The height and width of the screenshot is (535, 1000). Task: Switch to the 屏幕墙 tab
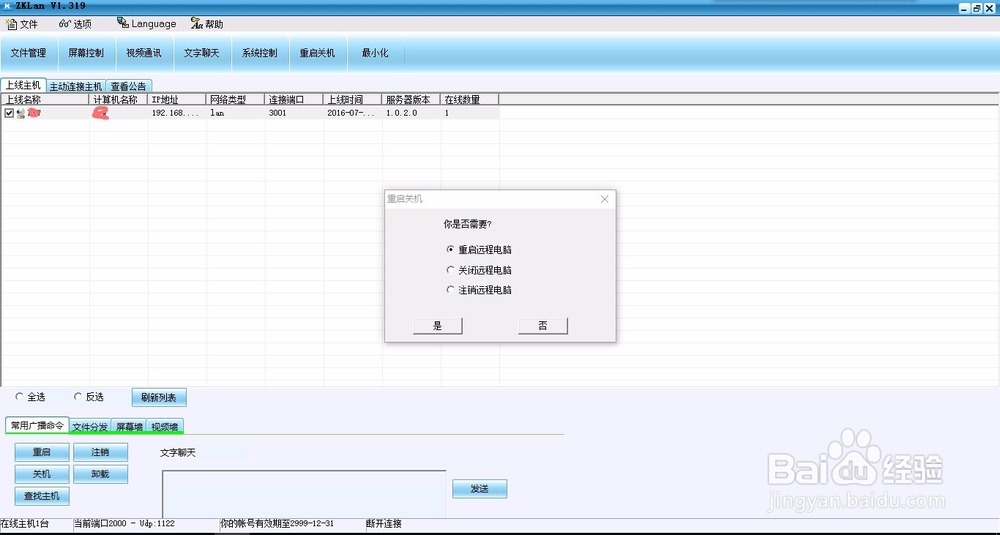click(x=129, y=427)
